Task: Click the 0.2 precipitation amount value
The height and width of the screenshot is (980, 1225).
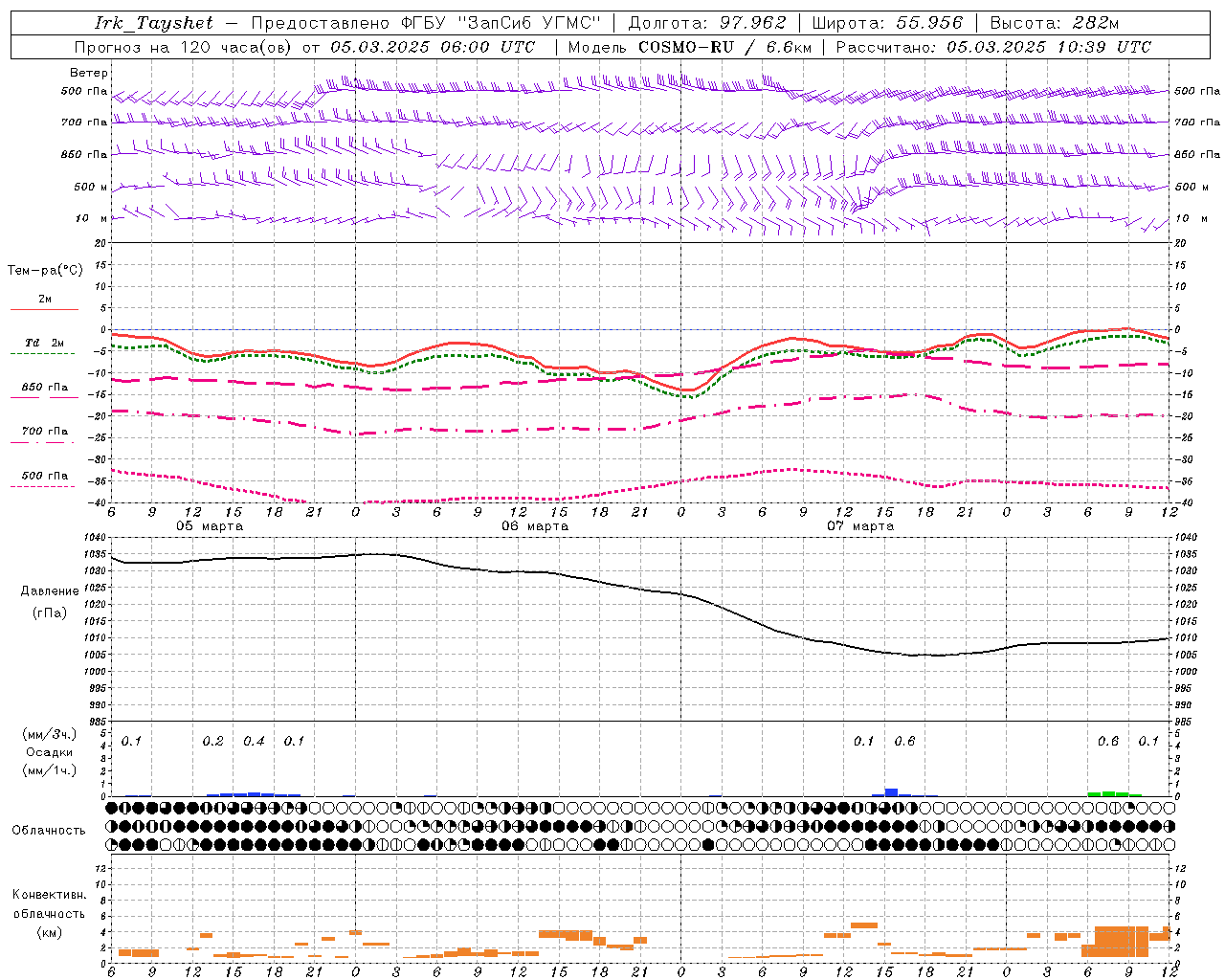Action: pyautogui.click(x=212, y=742)
